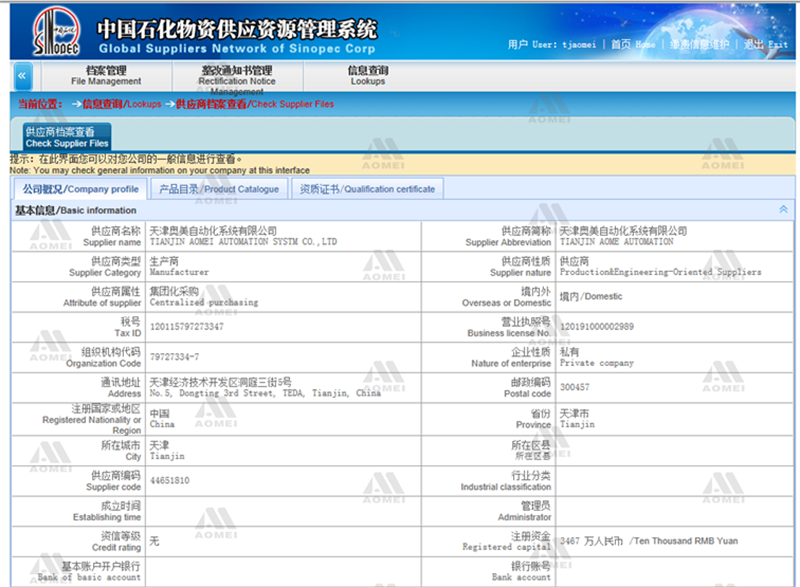Select the postal code 300457
This screenshot has width=800, height=587.
click(574, 387)
